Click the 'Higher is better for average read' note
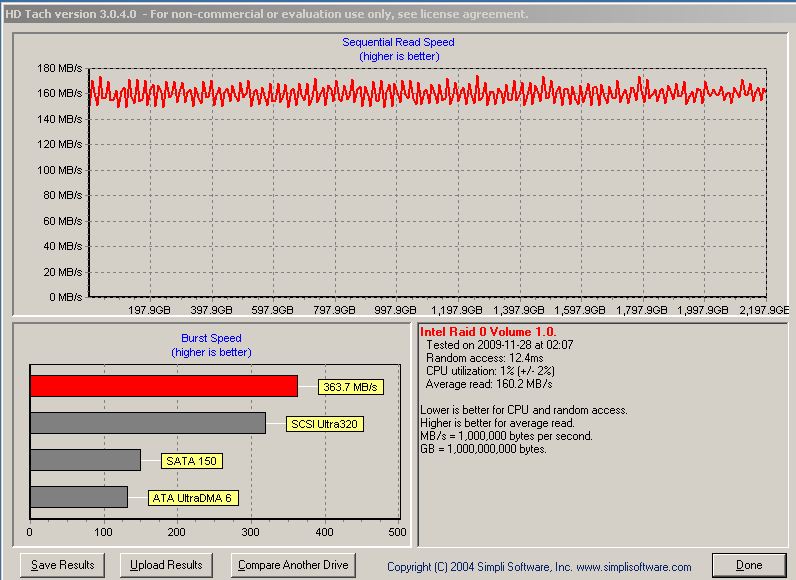The width and height of the screenshot is (796, 580). [x=498, y=423]
